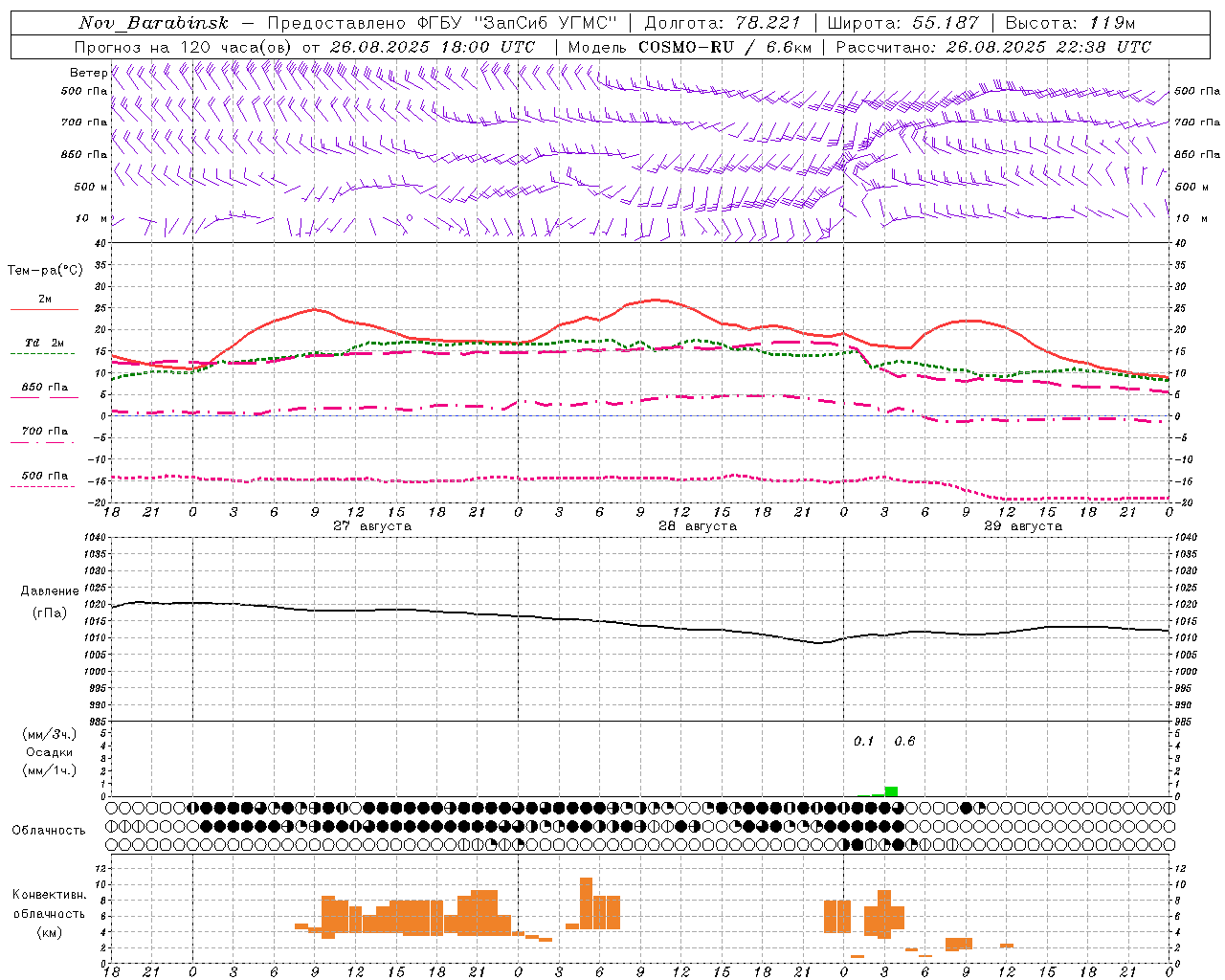Click the tallest orange convective cloud bar
Viewport: 1225px width, 980px height.
(x=586, y=903)
